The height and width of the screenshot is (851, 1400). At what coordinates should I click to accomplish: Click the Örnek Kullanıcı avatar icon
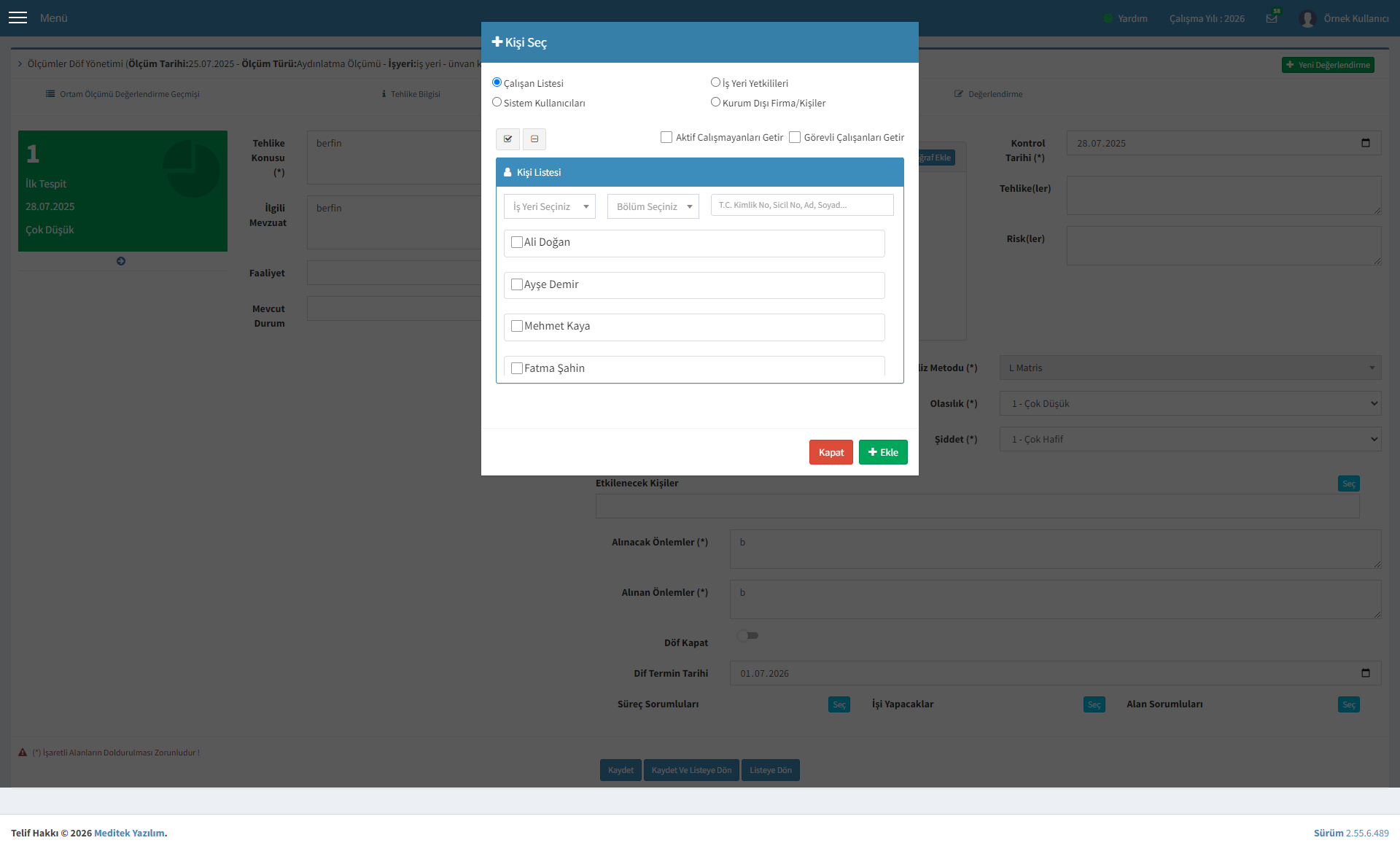1307,18
